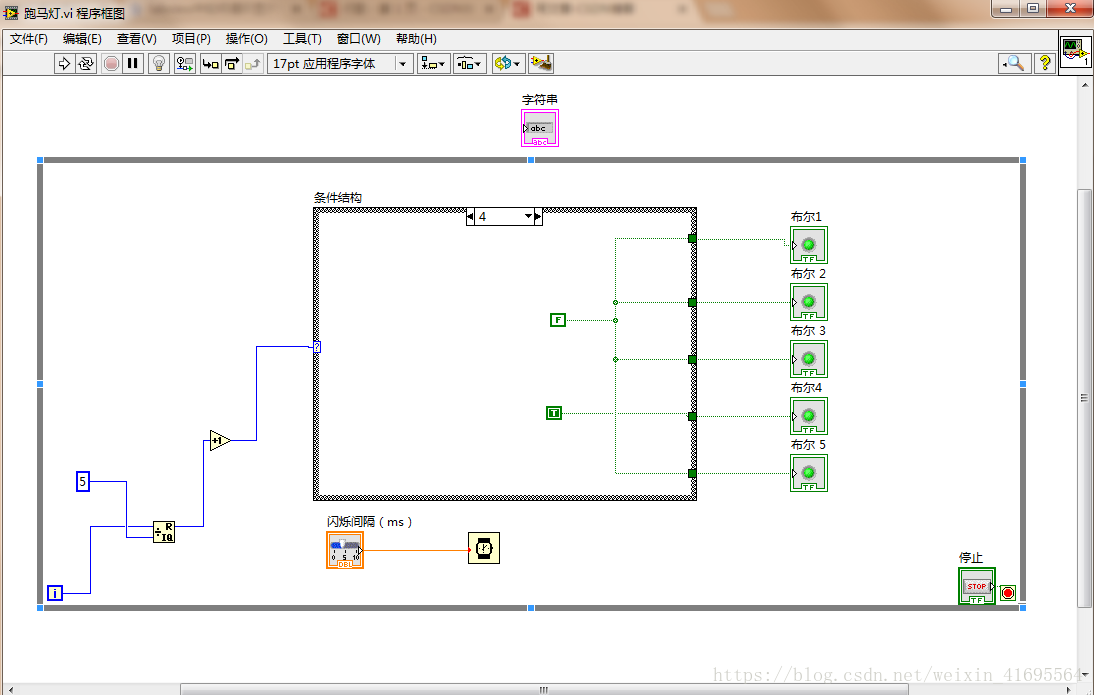Click the False boolean constant
1094x695 pixels.
[x=558, y=320]
